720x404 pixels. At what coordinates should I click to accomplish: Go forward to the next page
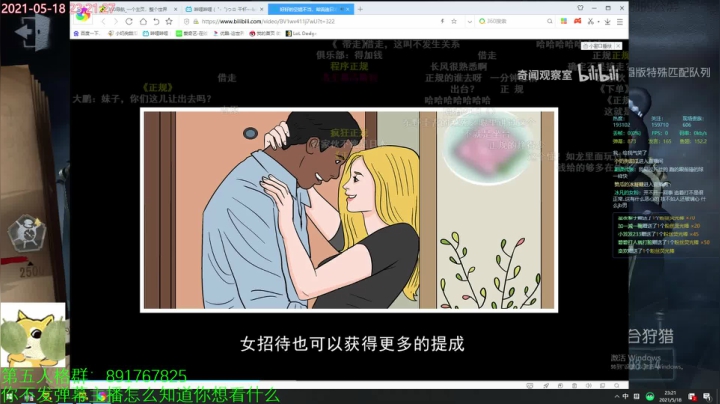[x=115, y=22]
